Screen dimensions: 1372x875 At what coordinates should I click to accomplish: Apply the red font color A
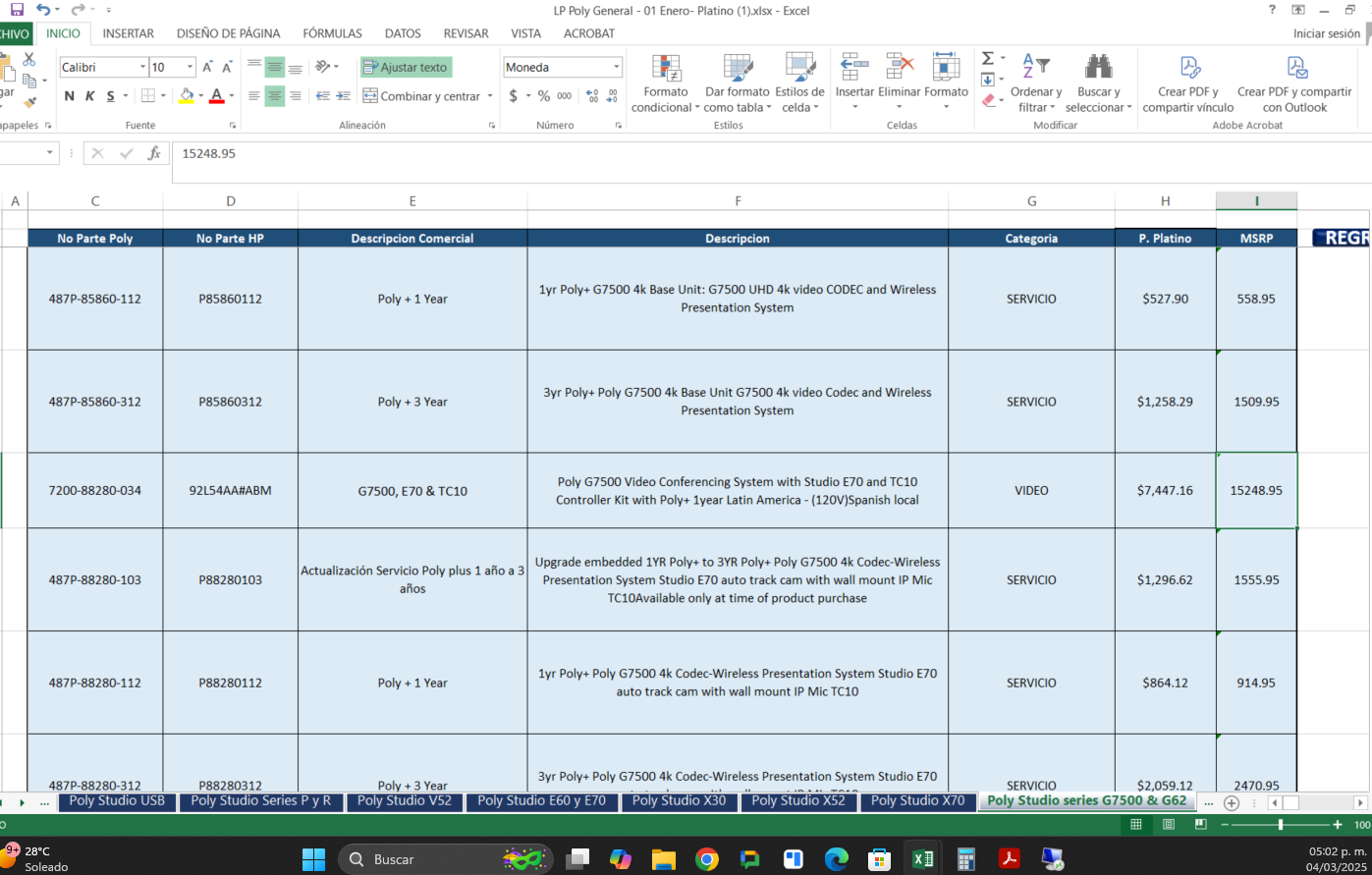(217, 95)
